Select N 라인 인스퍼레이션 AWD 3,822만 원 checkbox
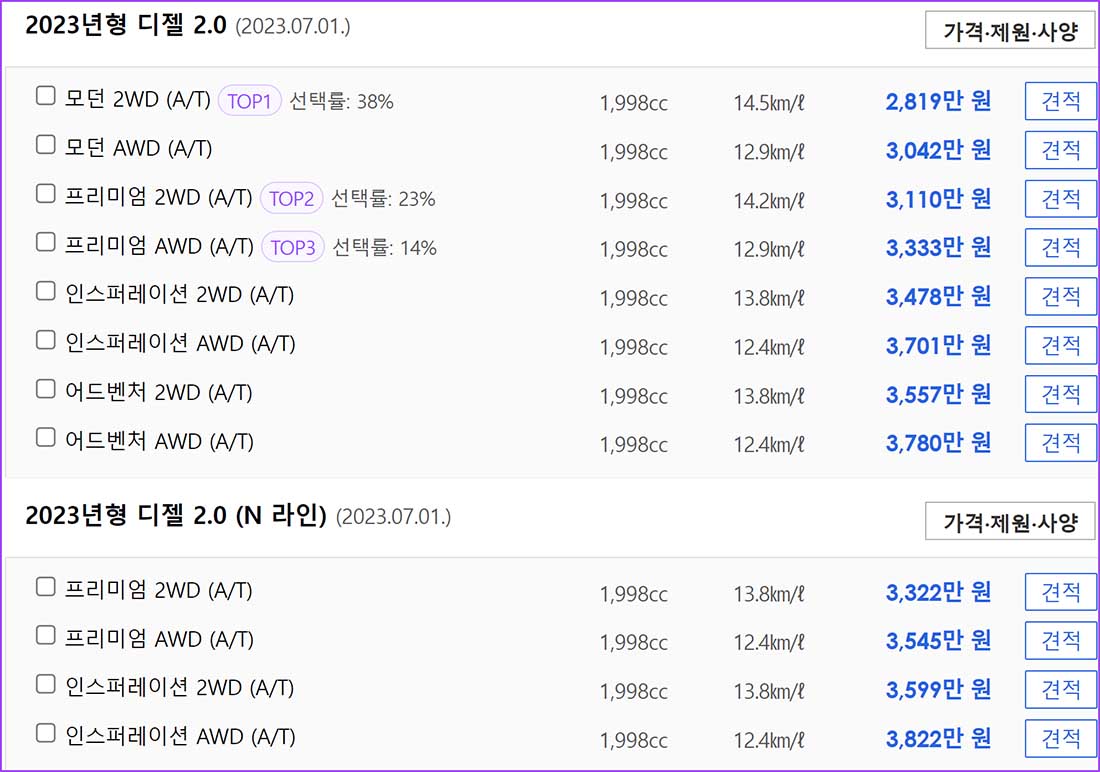 pos(46,733)
